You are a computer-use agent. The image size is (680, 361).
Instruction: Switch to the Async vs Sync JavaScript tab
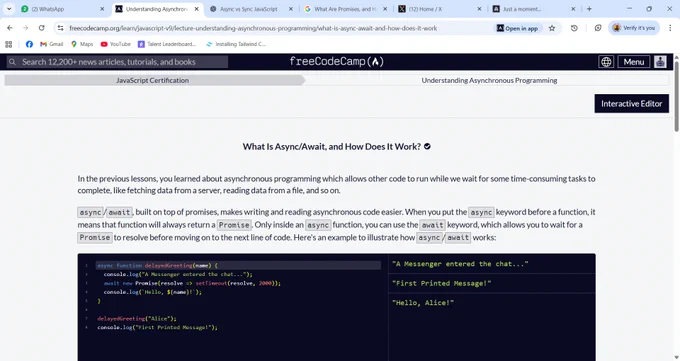click(x=250, y=9)
